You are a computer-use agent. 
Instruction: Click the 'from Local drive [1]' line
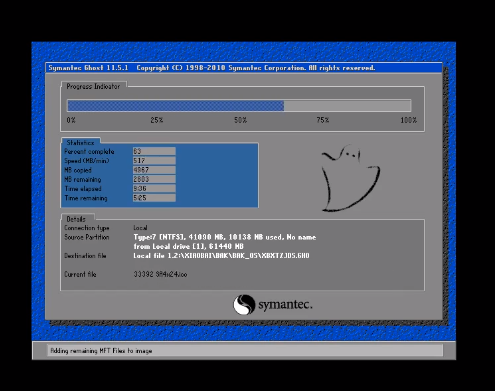coord(189,247)
